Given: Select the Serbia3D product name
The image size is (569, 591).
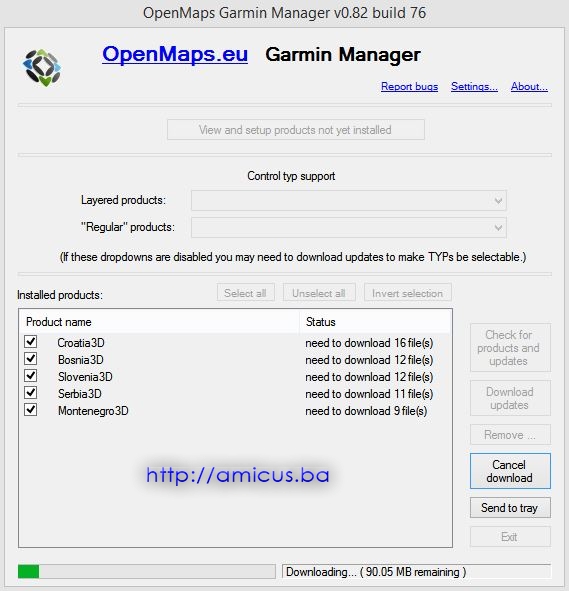Looking at the screenshot, I should pyautogui.click(x=80, y=393).
